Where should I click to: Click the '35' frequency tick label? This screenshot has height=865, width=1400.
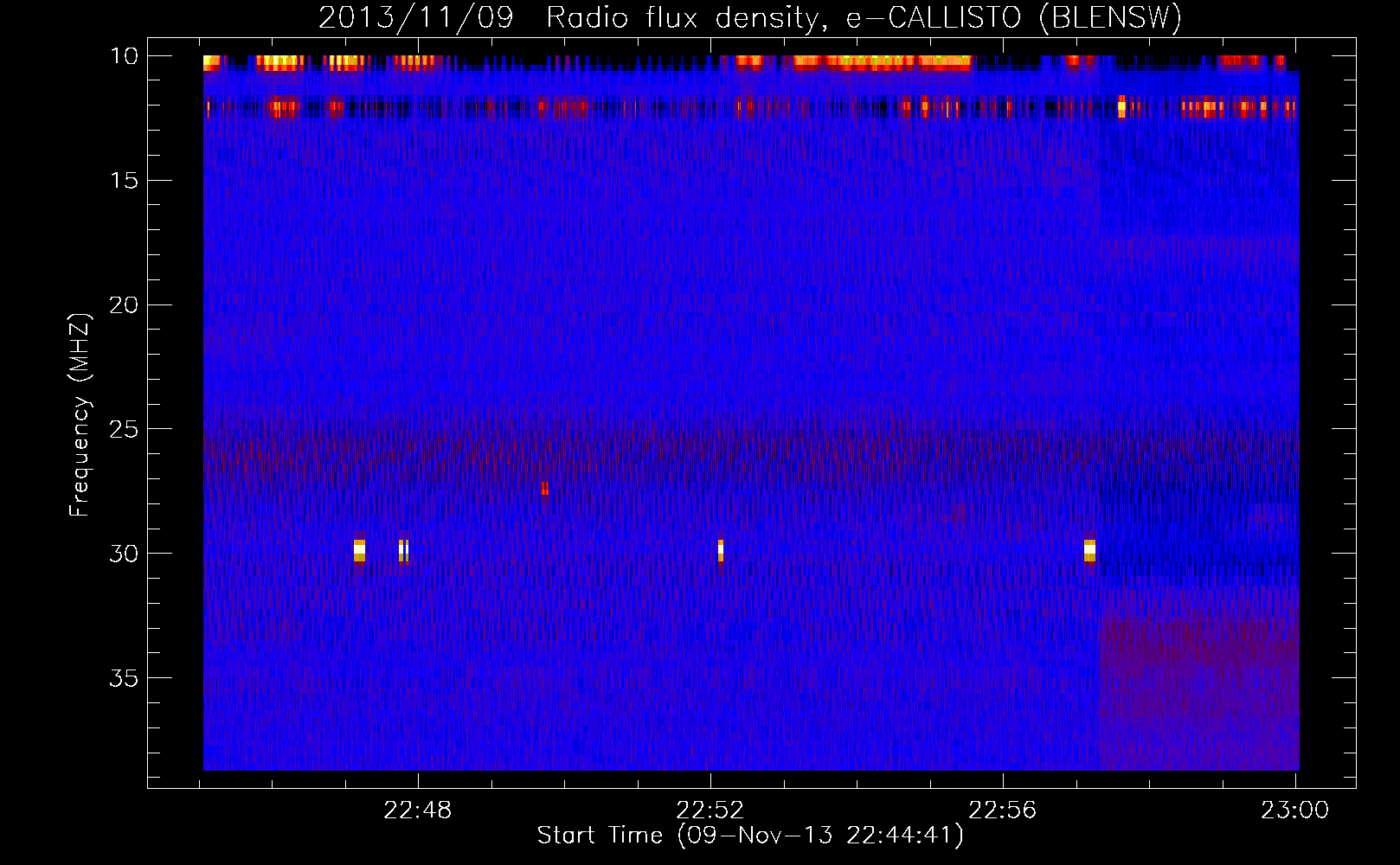(x=124, y=678)
